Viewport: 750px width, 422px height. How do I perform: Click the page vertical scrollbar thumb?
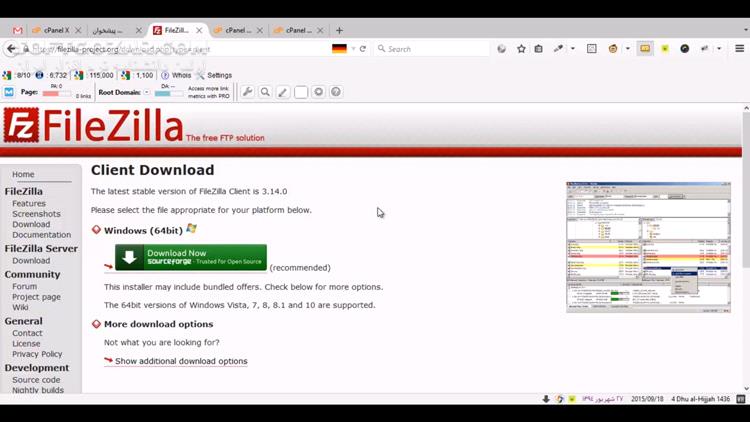[746, 191]
